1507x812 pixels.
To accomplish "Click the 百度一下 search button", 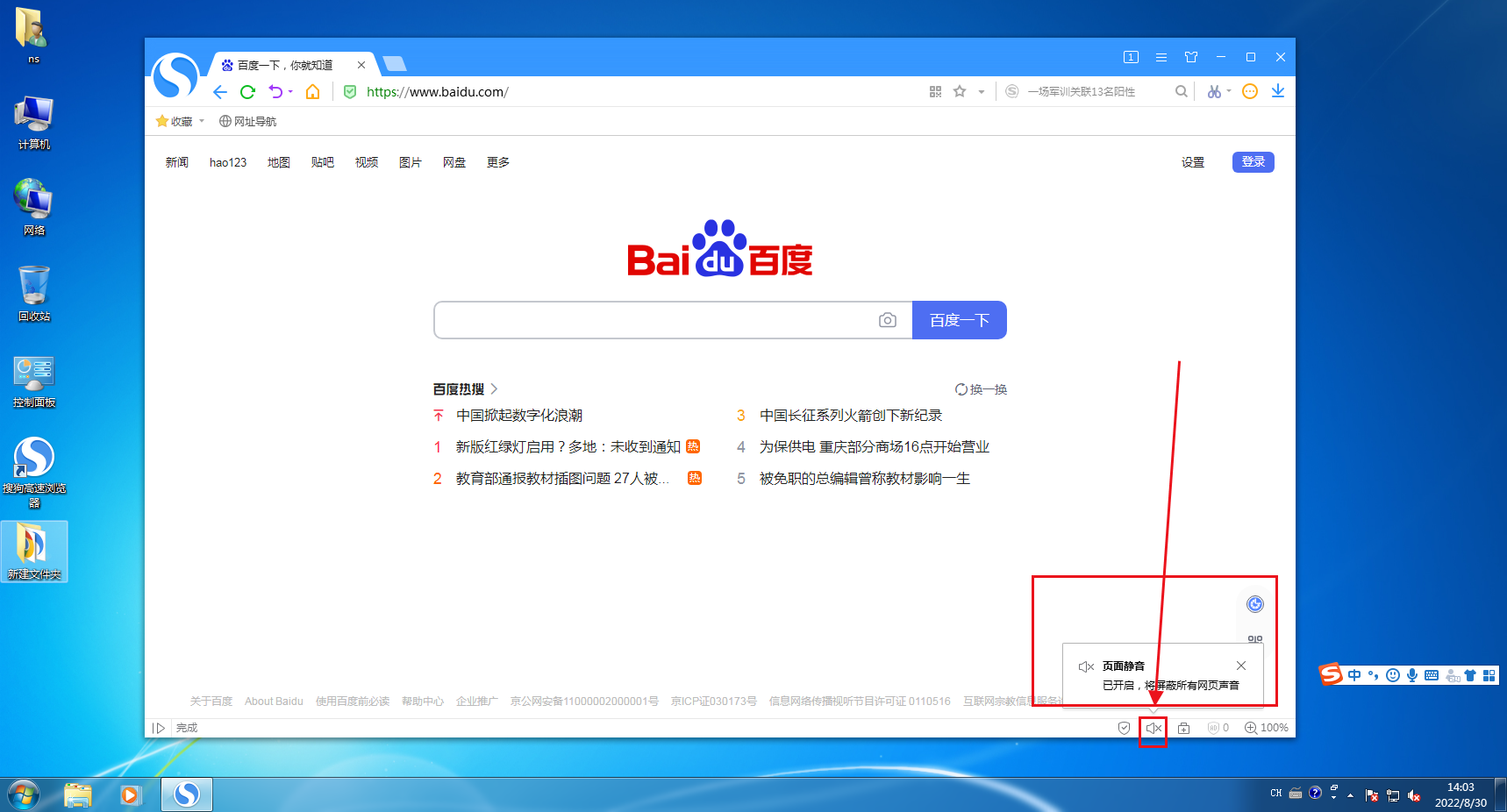I will [x=960, y=320].
